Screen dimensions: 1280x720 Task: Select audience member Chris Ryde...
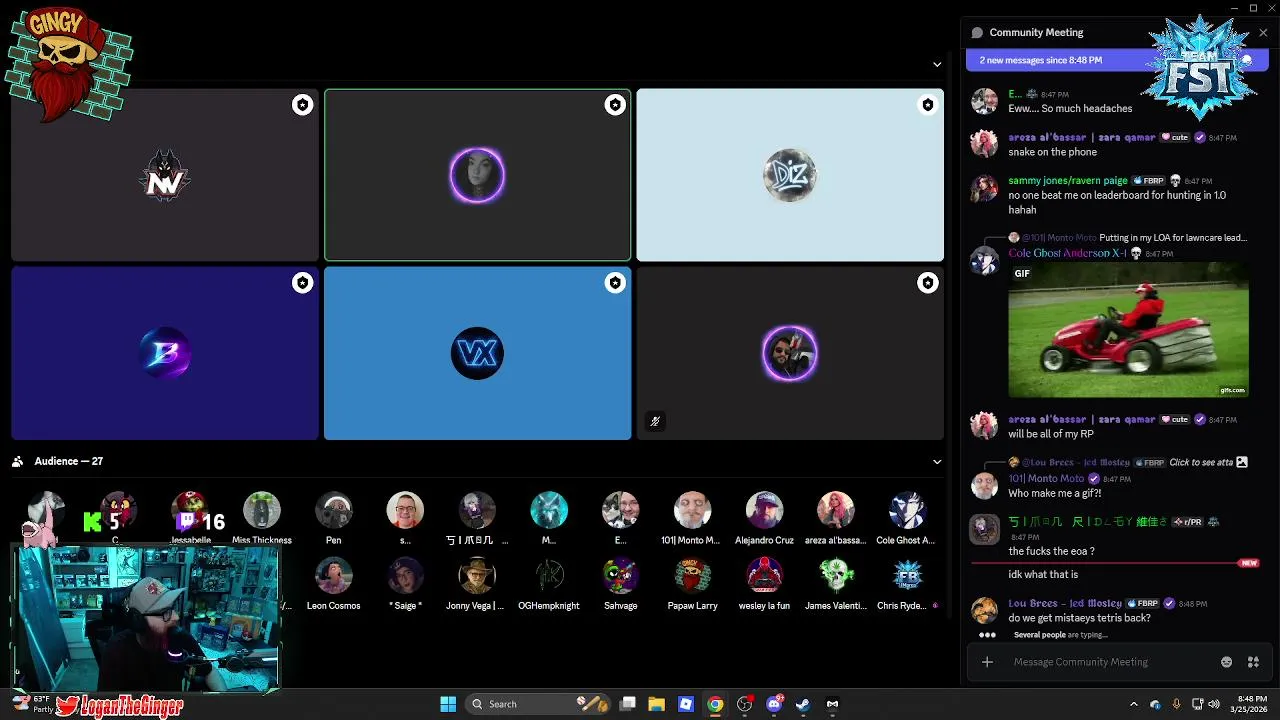pyautogui.click(x=908, y=583)
